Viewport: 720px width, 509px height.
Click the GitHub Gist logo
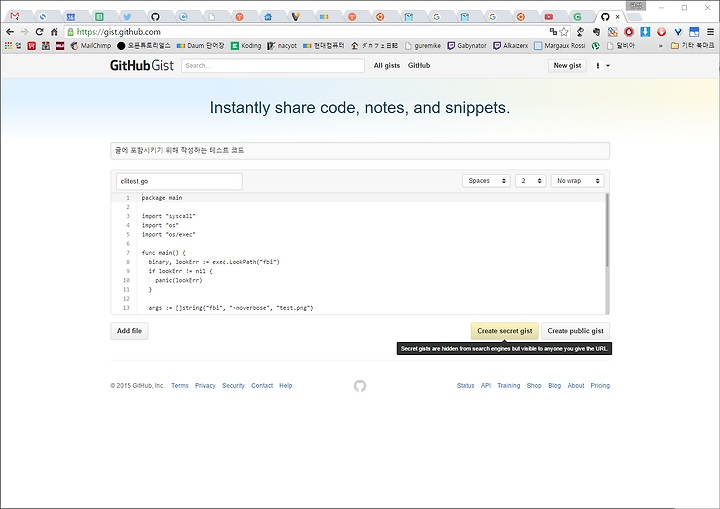(142, 65)
